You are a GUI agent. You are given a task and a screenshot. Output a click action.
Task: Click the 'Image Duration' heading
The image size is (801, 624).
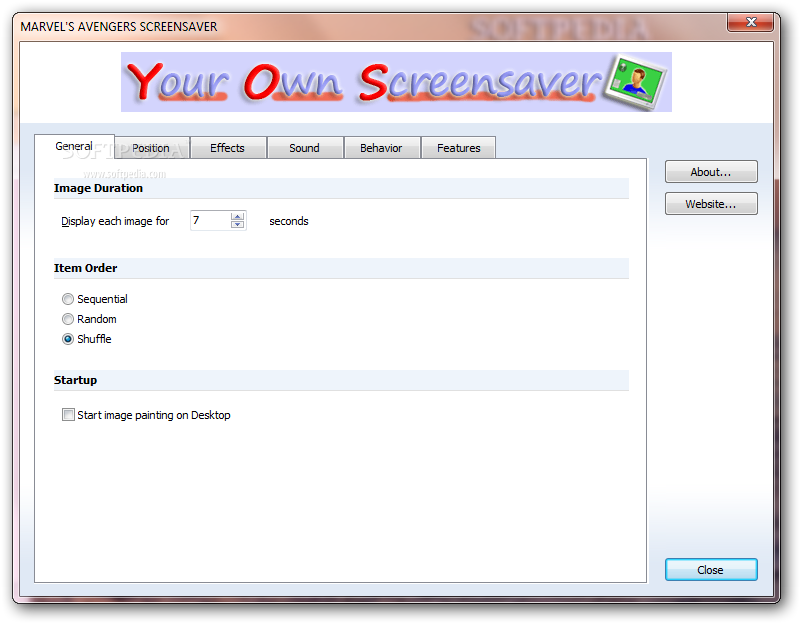[99, 188]
